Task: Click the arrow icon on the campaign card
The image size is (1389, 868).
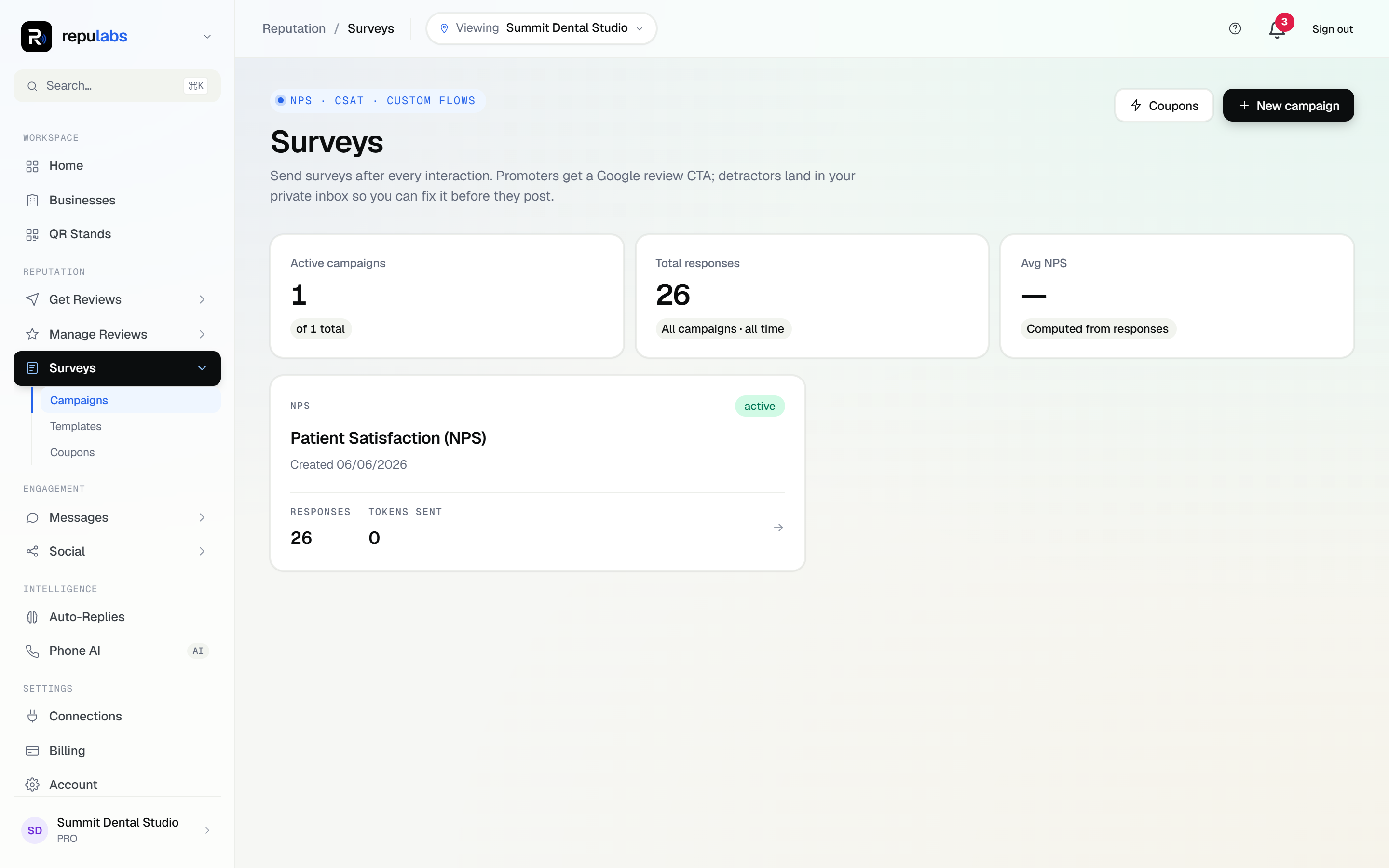Action: tap(778, 528)
